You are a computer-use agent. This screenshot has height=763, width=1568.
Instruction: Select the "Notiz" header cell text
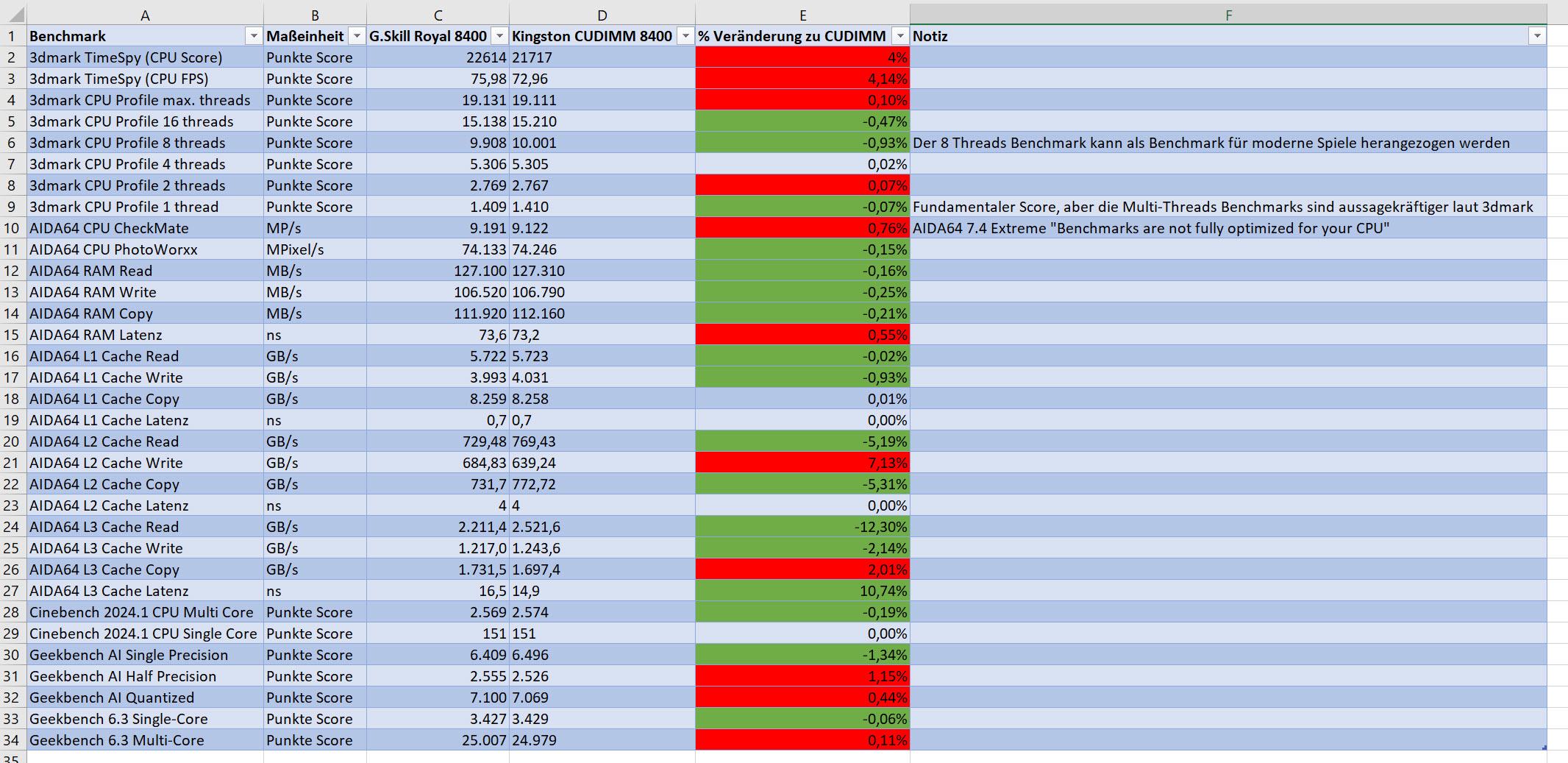click(930, 36)
